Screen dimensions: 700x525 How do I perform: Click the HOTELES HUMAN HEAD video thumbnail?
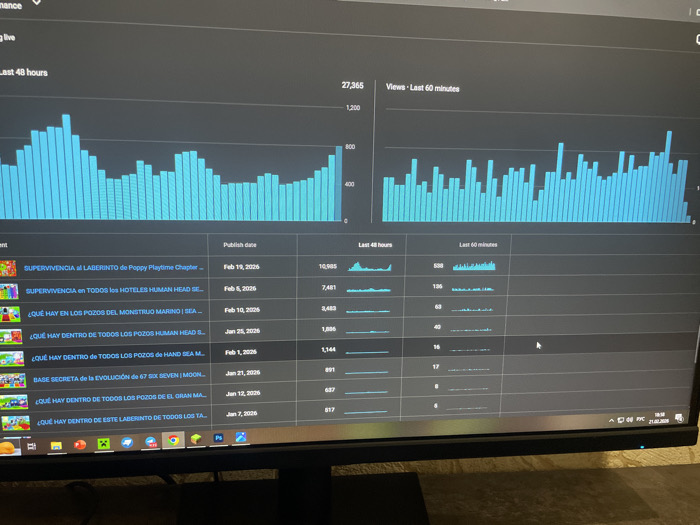point(9,292)
